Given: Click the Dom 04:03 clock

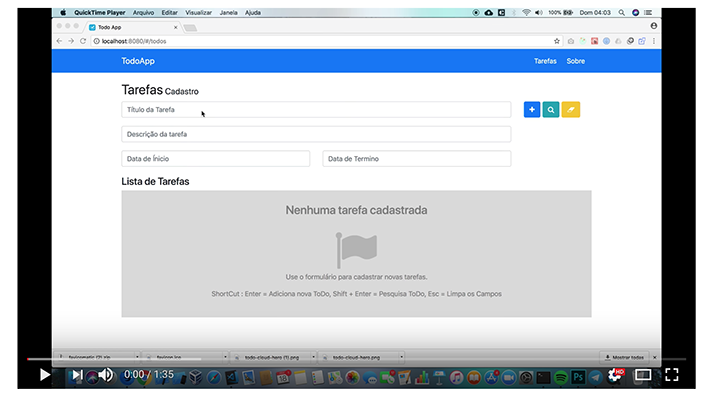Looking at the screenshot, I should click(595, 13).
